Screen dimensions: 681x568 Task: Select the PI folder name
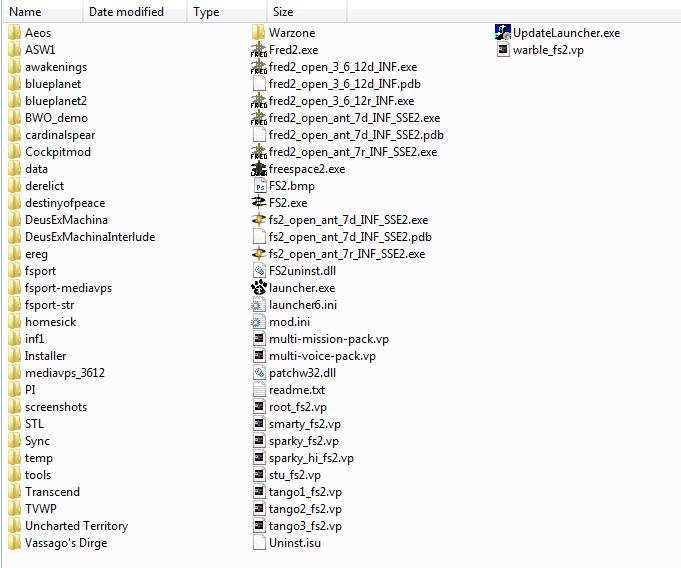tap(30, 390)
